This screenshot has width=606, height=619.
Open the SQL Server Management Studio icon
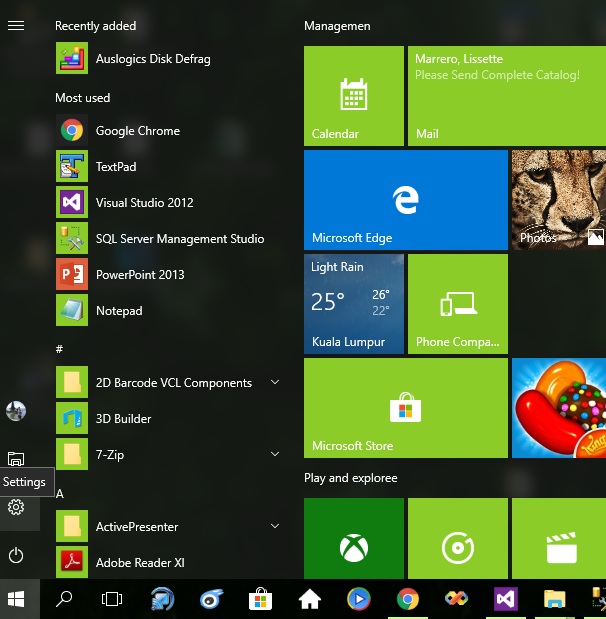[x=72, y=238]
